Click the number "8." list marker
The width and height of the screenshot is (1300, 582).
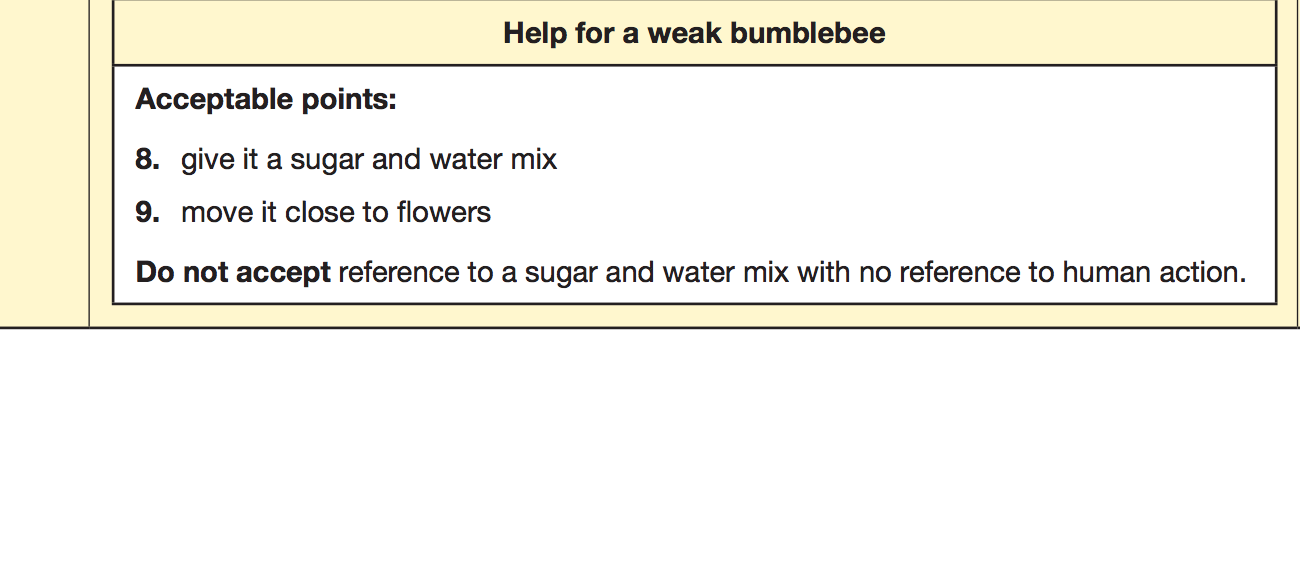(147, 159)
